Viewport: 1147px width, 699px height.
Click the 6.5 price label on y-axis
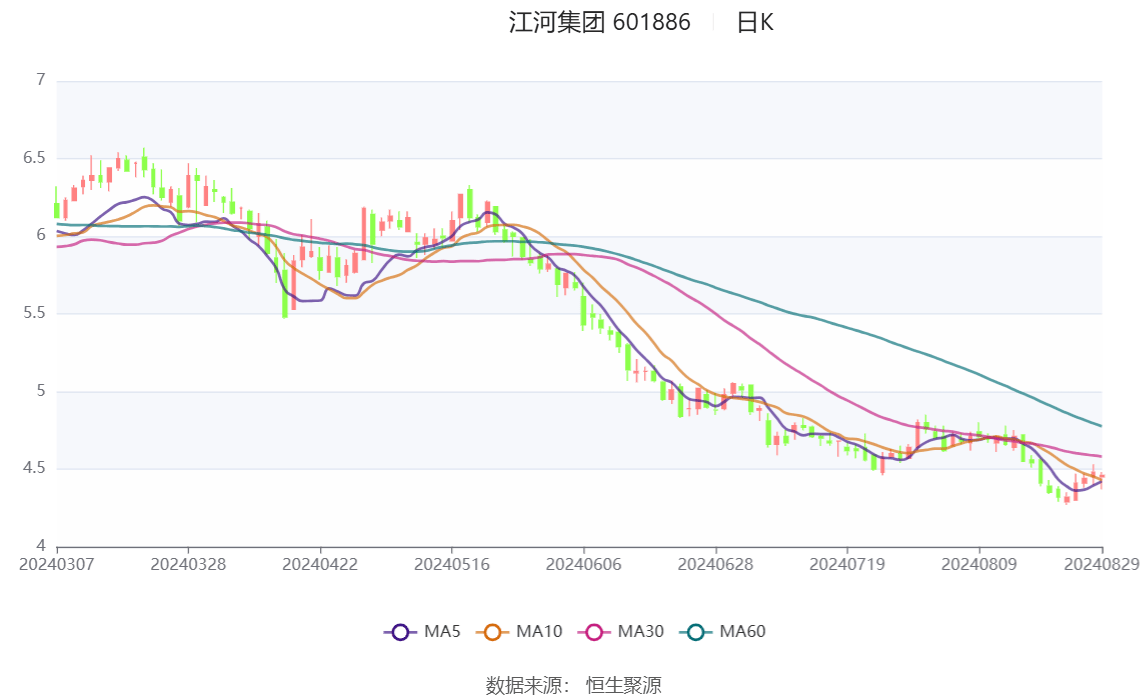click(x=35, y=158)
